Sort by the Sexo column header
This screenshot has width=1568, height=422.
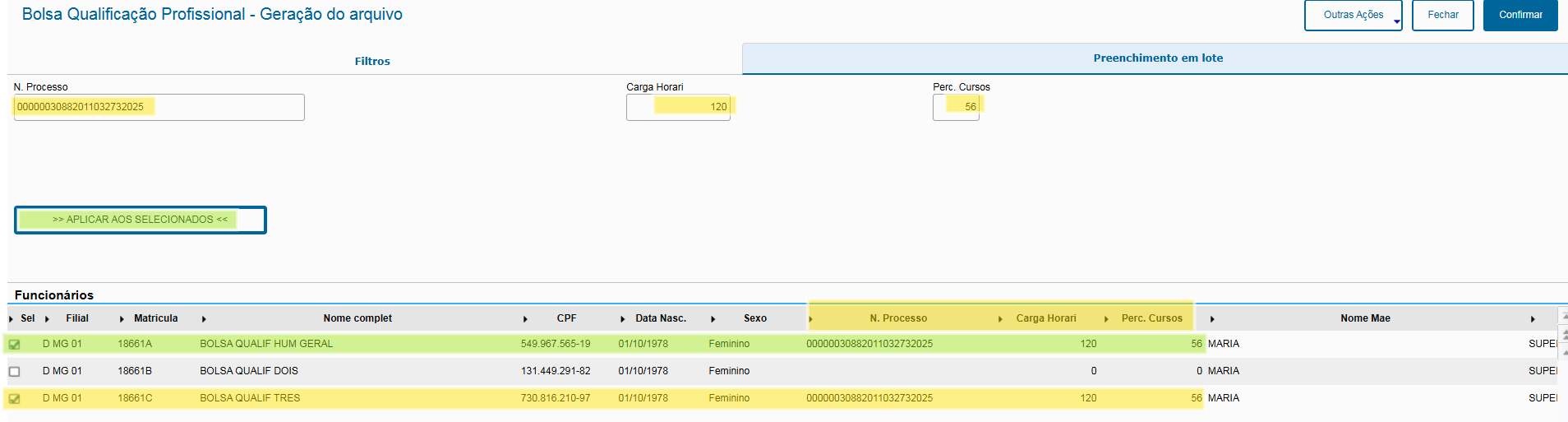[755, 318]
